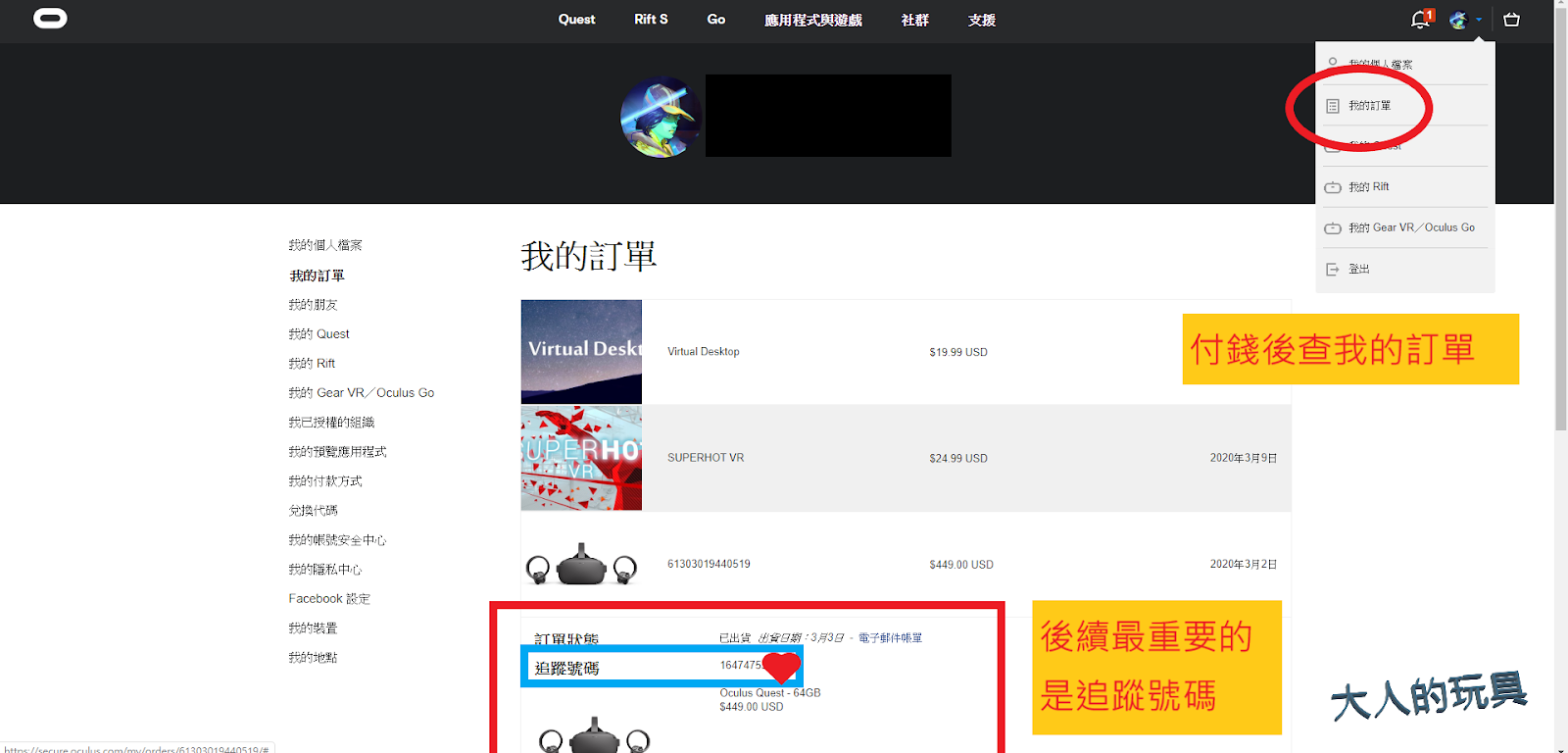Click the 2020年3月2日 order date

tap(1243, 565)
